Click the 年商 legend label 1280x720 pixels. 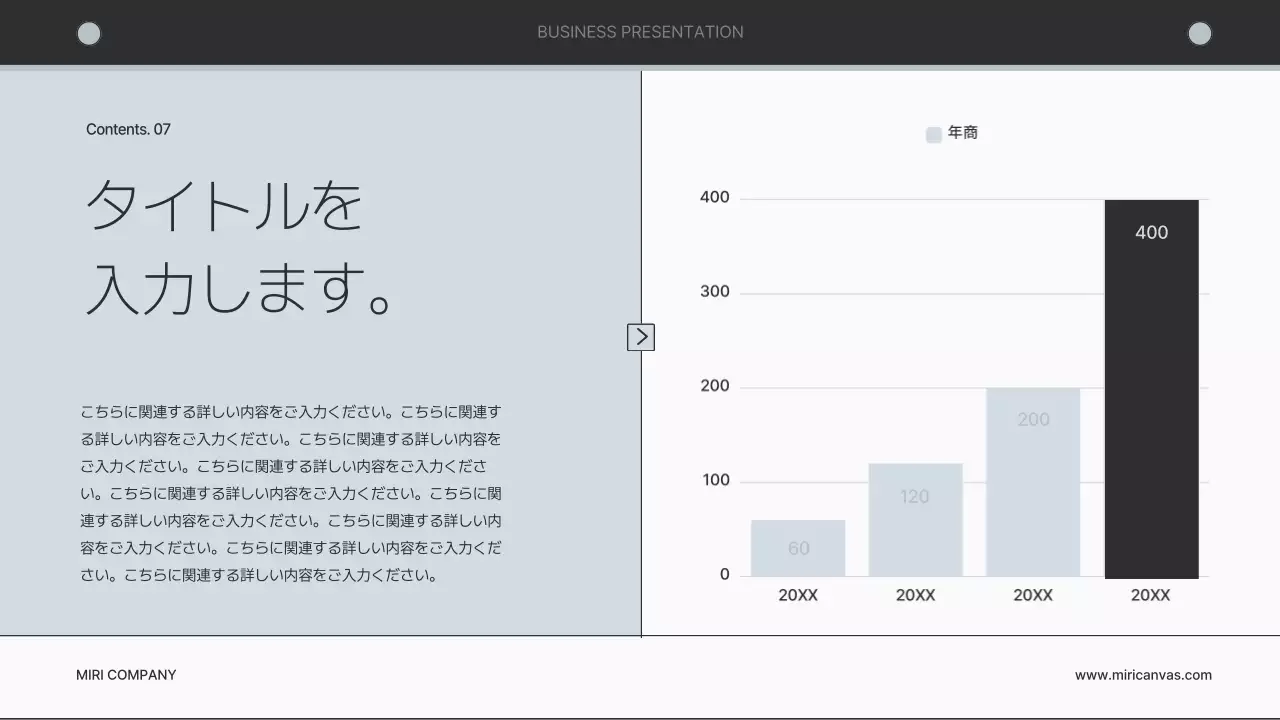point(963,133)
